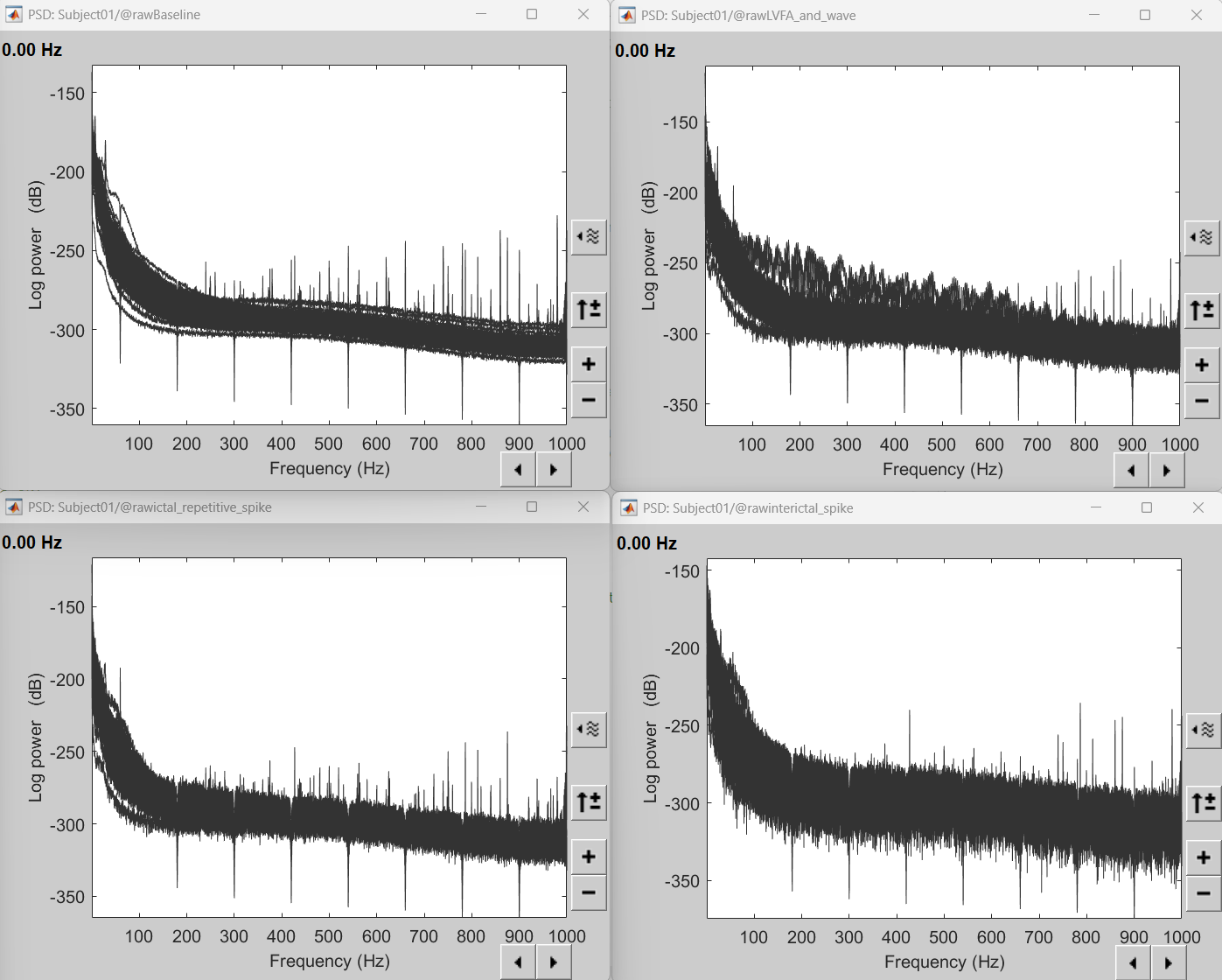Screen dimensions: 1222x980
Task: Click MATLAB icon in rawictal_repetitive_spike title bar
Action: pos(14,507)
